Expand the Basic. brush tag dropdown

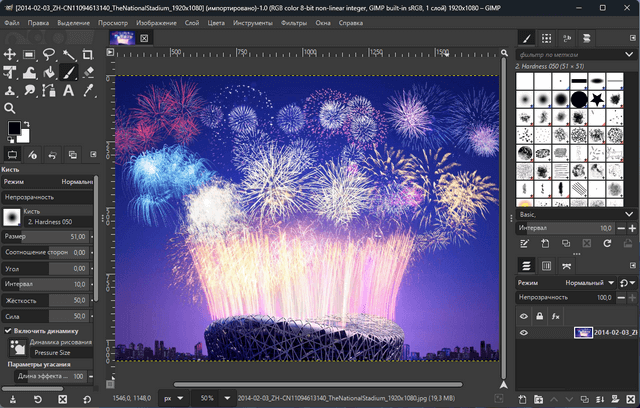click(631, 214)
